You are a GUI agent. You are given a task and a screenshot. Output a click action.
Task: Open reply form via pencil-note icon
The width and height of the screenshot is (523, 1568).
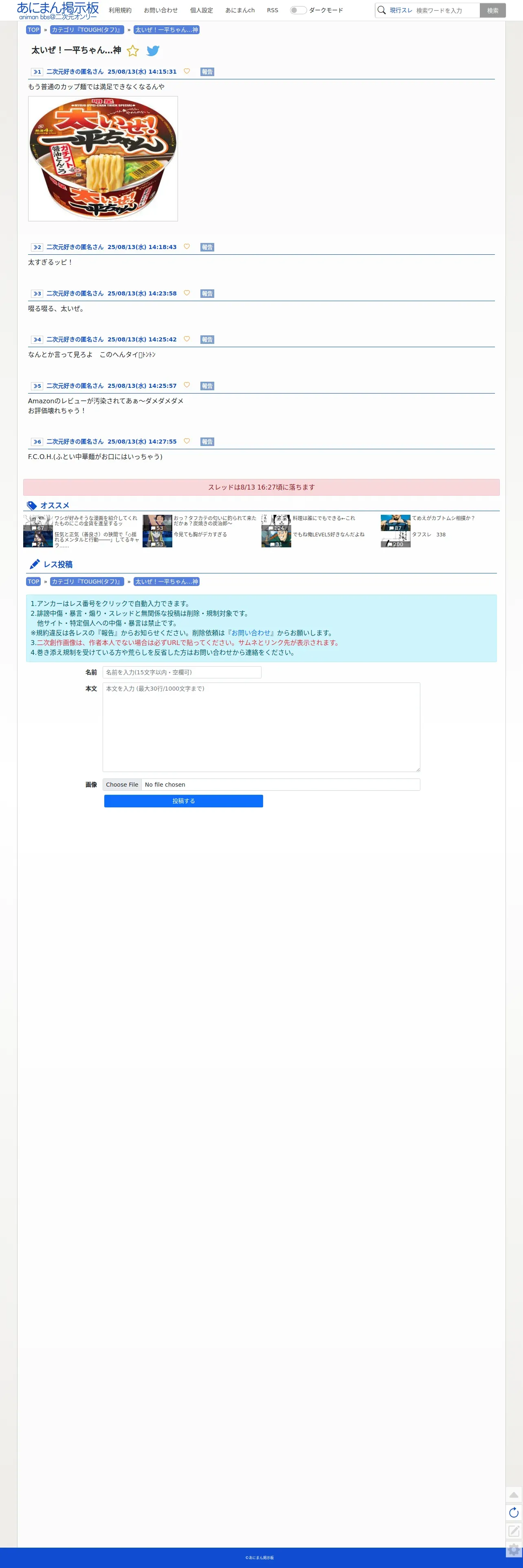click(514, 1531)
